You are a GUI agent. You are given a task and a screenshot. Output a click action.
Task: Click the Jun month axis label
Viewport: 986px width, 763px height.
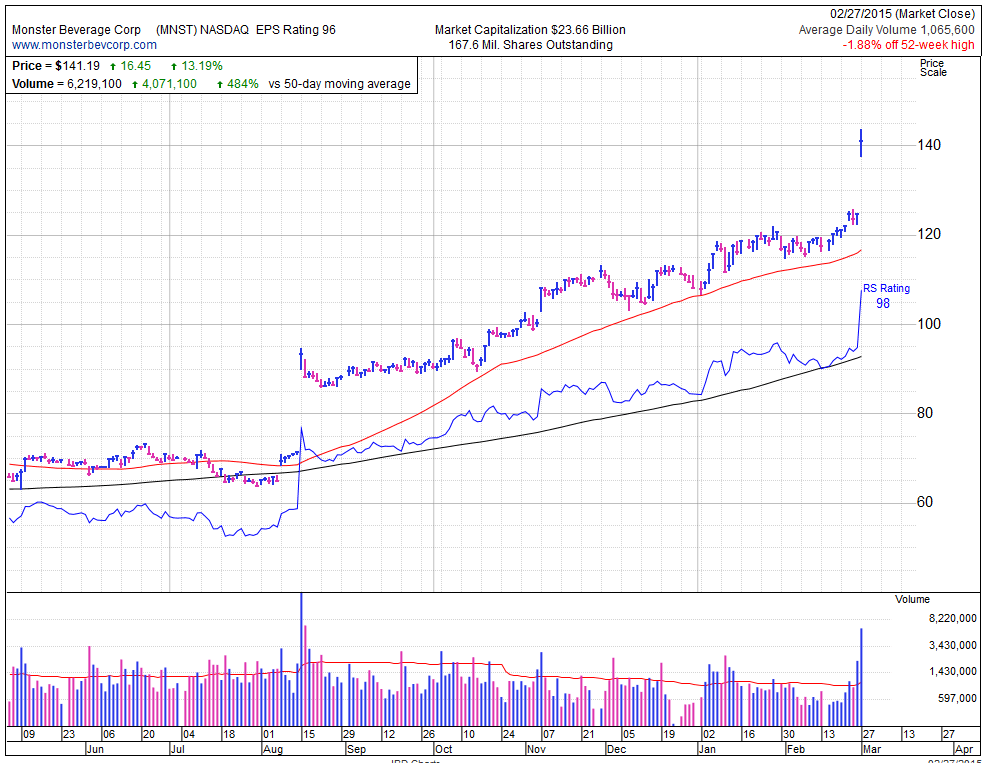click(94, 749)
